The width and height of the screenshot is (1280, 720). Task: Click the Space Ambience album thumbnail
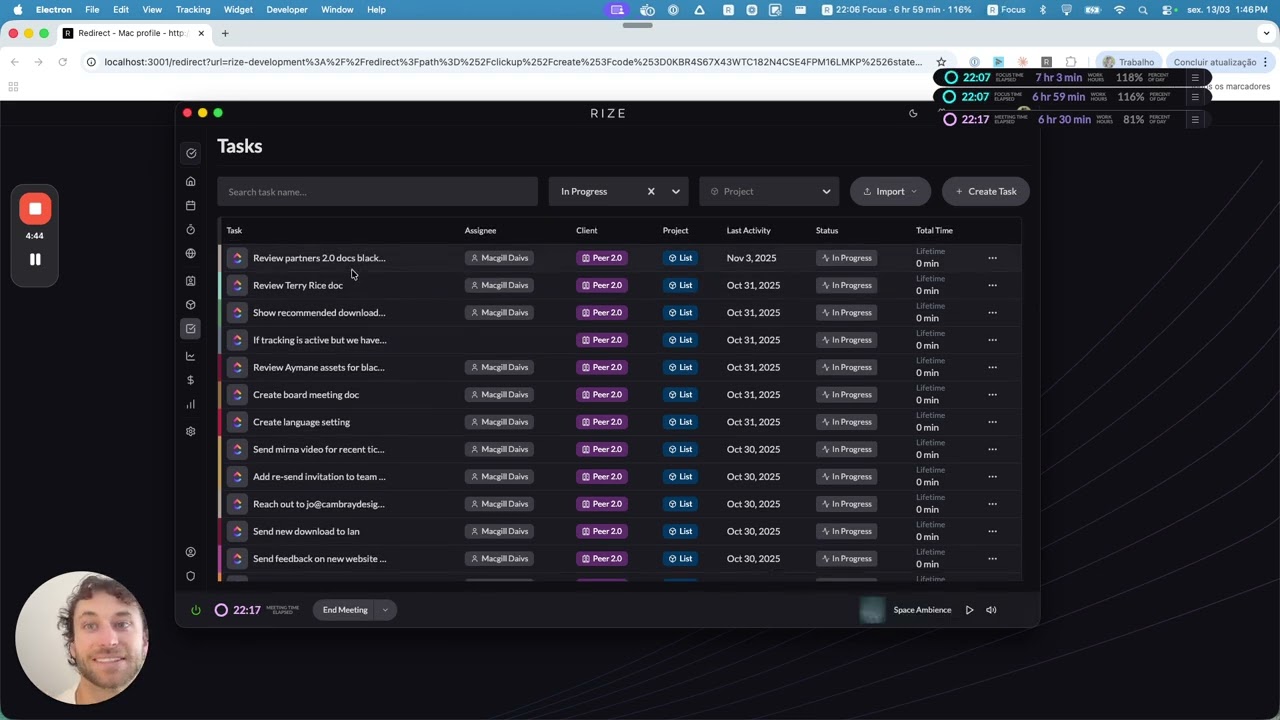coord(872,610)
